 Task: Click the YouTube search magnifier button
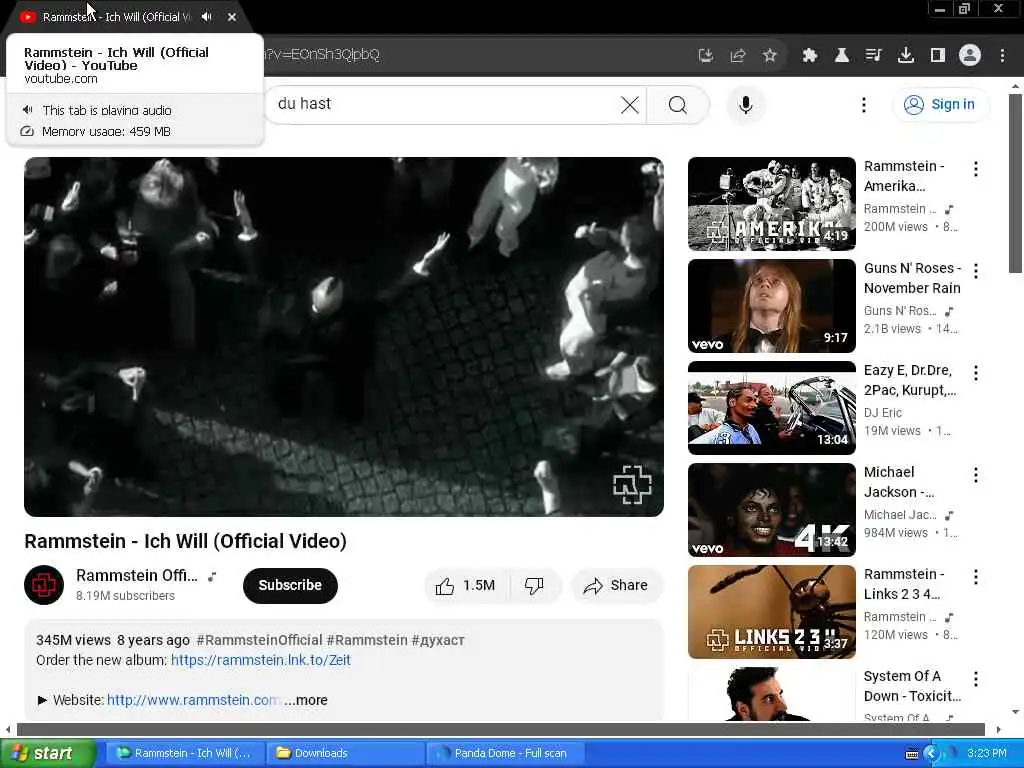tap(678, 104)
